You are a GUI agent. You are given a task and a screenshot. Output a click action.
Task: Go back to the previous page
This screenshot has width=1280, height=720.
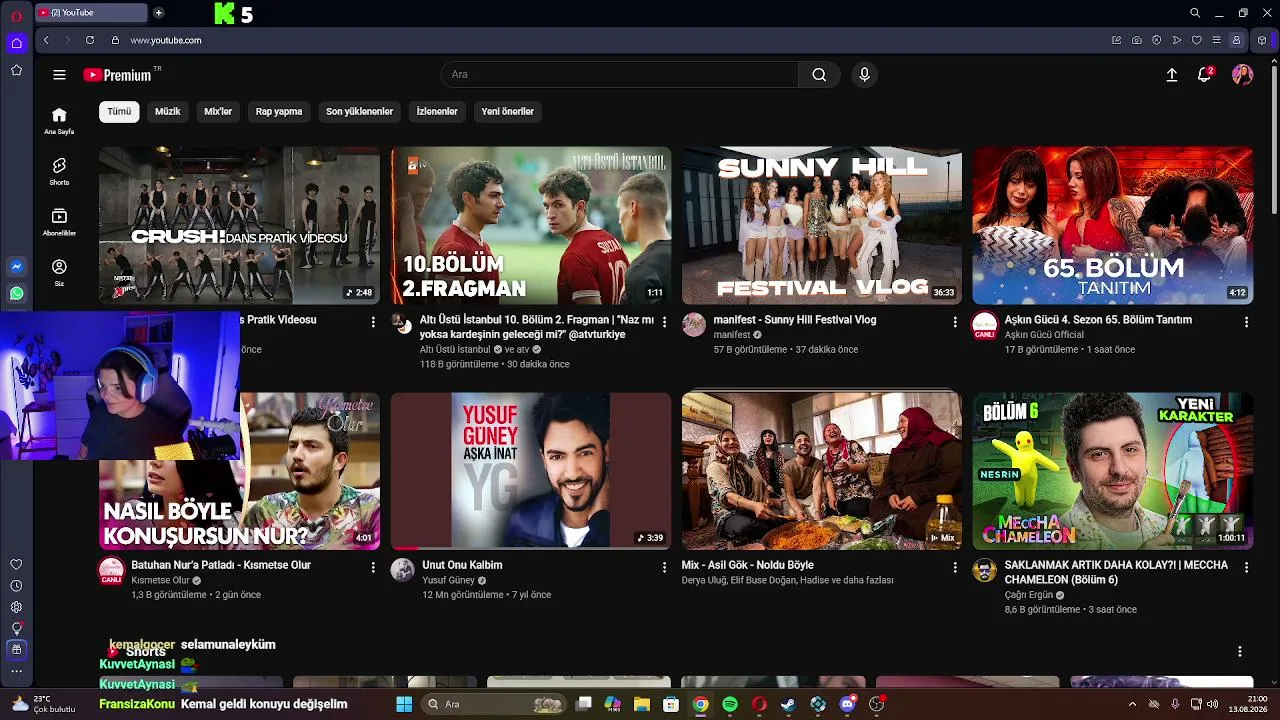46,40
